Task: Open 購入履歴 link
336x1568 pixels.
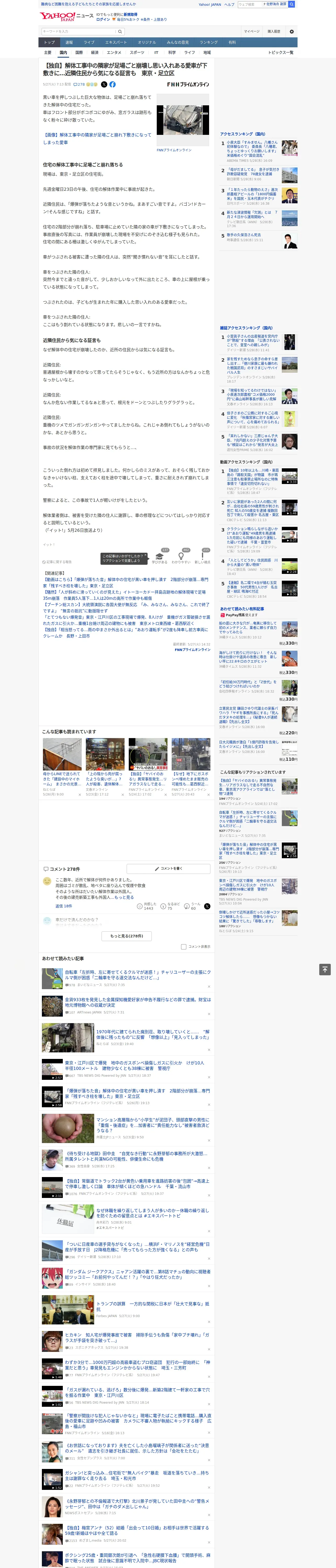Action: pyautogui.click(x=274, y=32)
